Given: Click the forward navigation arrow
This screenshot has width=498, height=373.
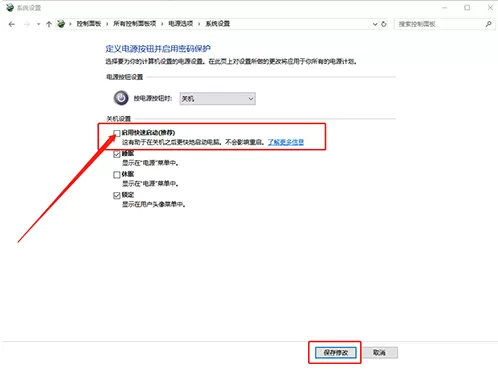Looking at the screenshot, I should tap(27, 24).
